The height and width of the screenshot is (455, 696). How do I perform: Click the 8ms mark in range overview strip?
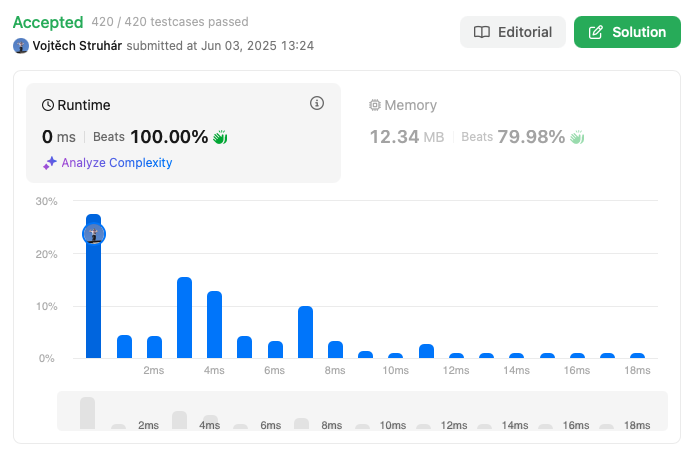pos(332,425)
